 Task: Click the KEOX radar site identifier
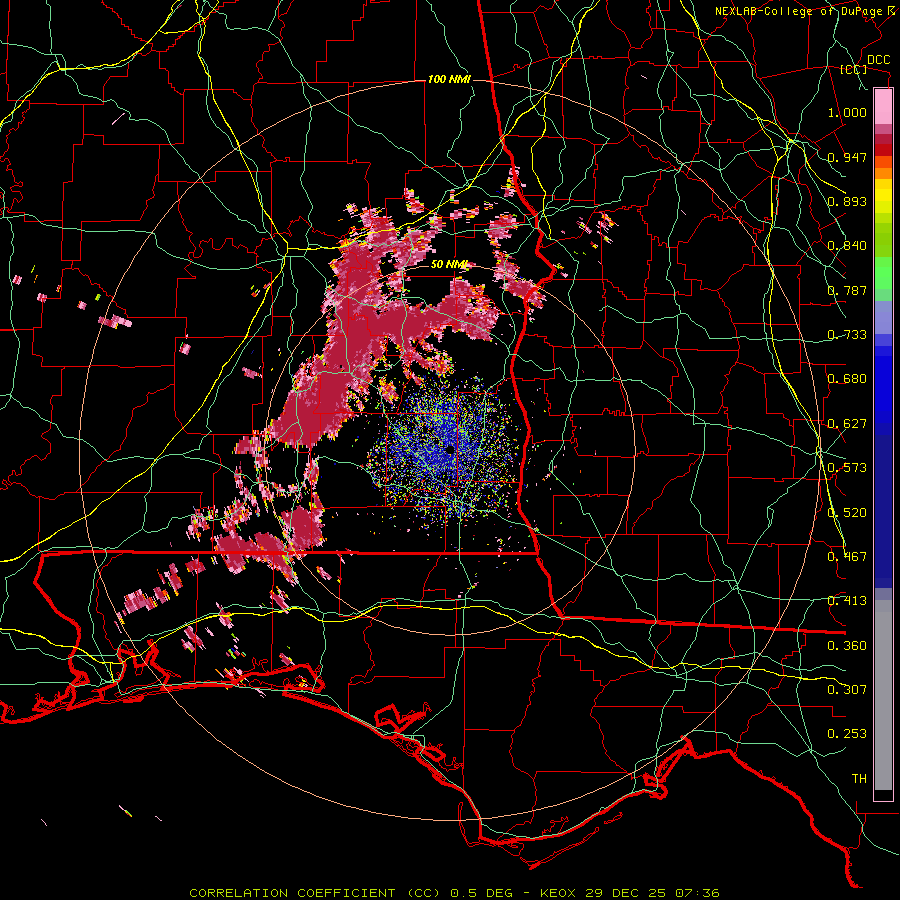click(x=558, y=893)
